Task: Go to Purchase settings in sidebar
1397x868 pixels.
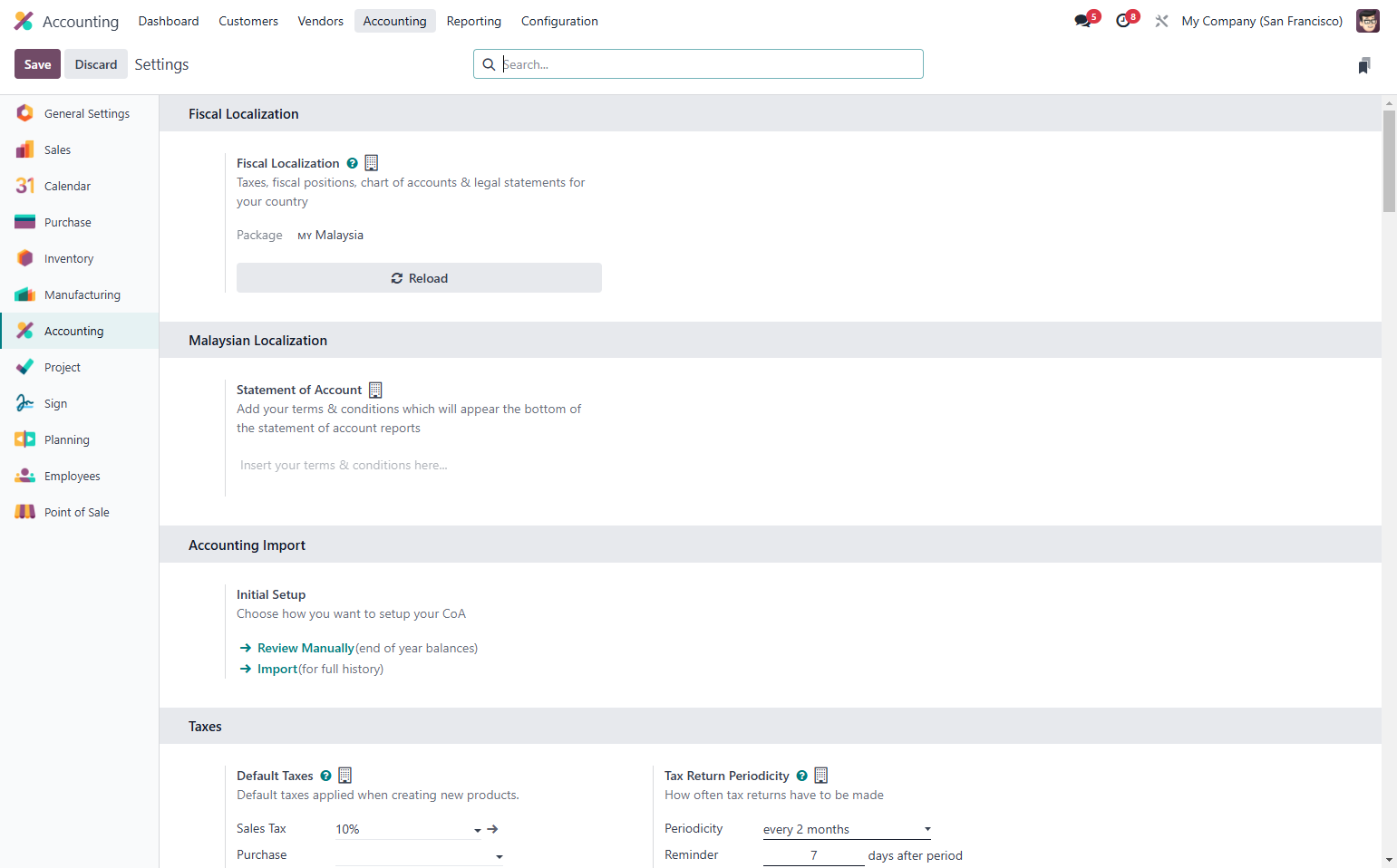Action: 80,222
